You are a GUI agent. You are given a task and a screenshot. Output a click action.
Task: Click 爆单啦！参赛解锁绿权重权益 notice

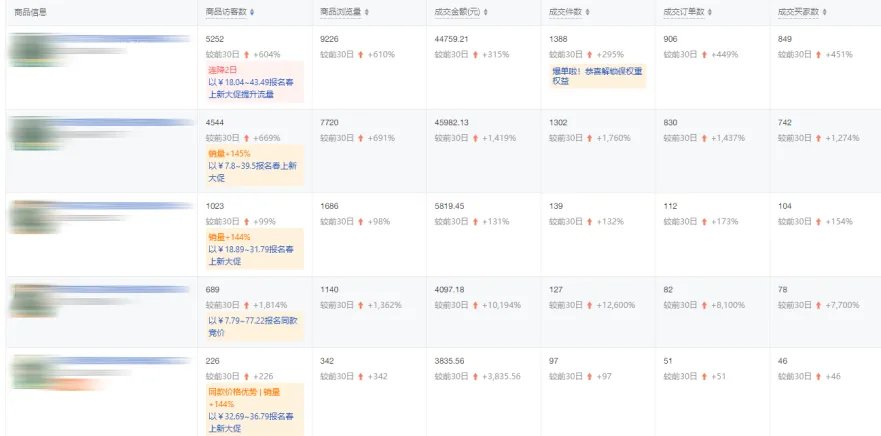597,76
